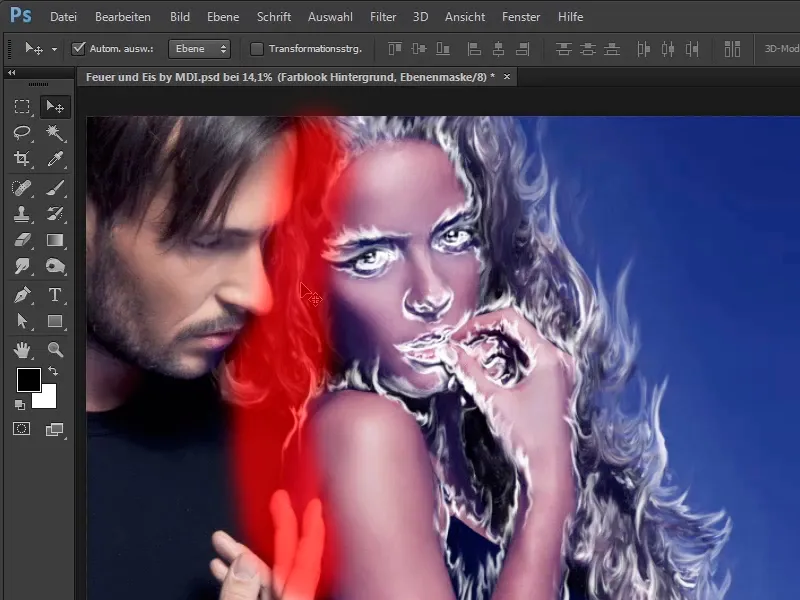The width and height of the screenshot is (800, 600).
Task: Uncheck the Autom. ausw. checkbox
Action: [78, 49]
